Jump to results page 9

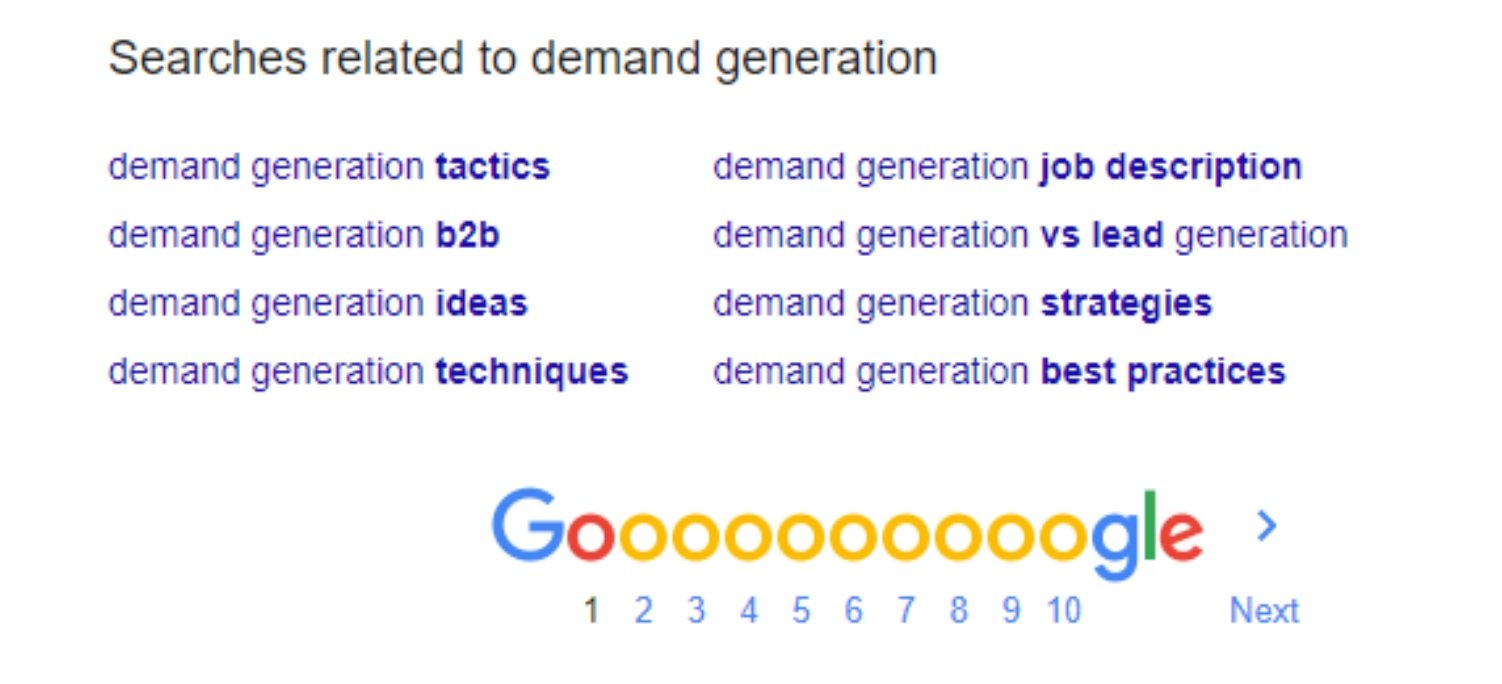coord(1011,610)
